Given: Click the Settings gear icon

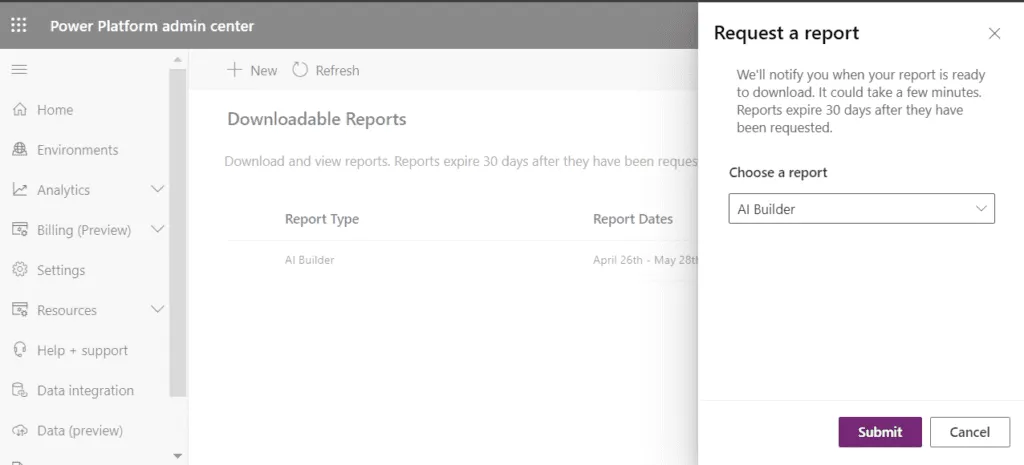Looking at the screenshot, I should tap(20, 270).
